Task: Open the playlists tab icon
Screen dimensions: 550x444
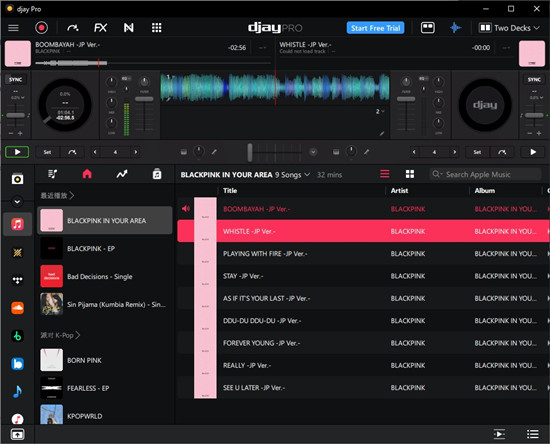Action: point(52,174)
